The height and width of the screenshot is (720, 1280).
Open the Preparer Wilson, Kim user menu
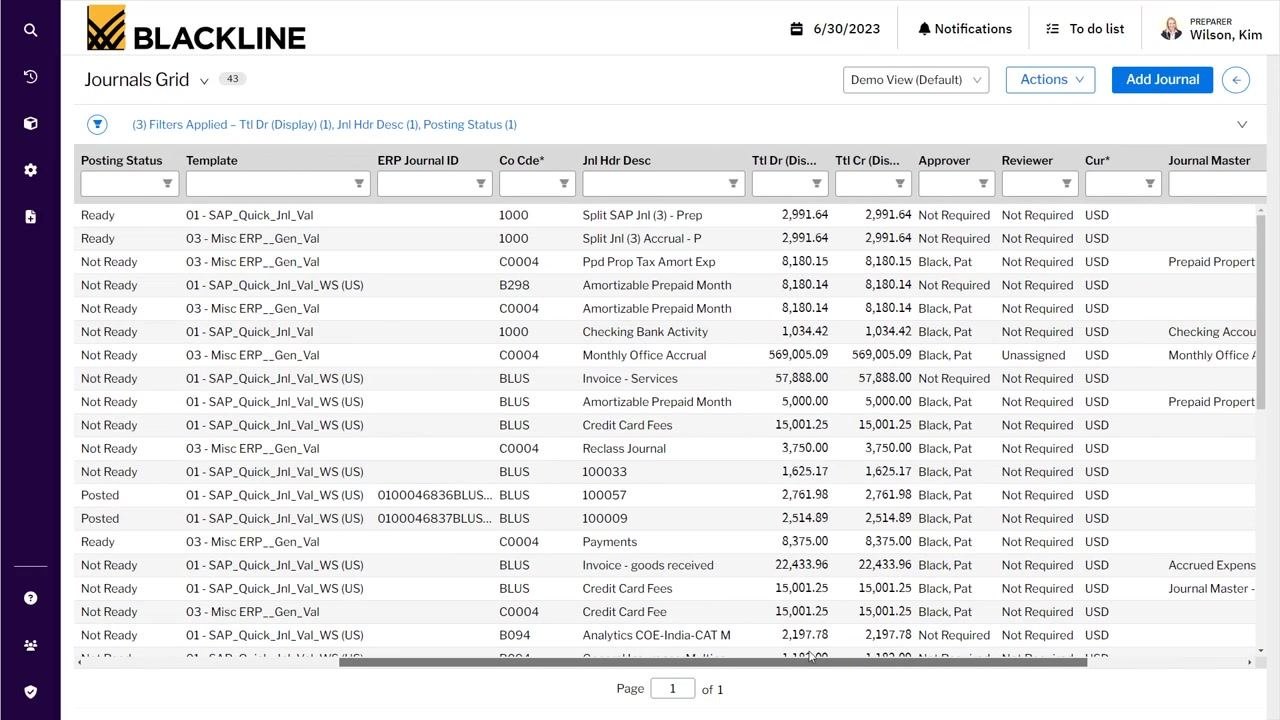1212,29
